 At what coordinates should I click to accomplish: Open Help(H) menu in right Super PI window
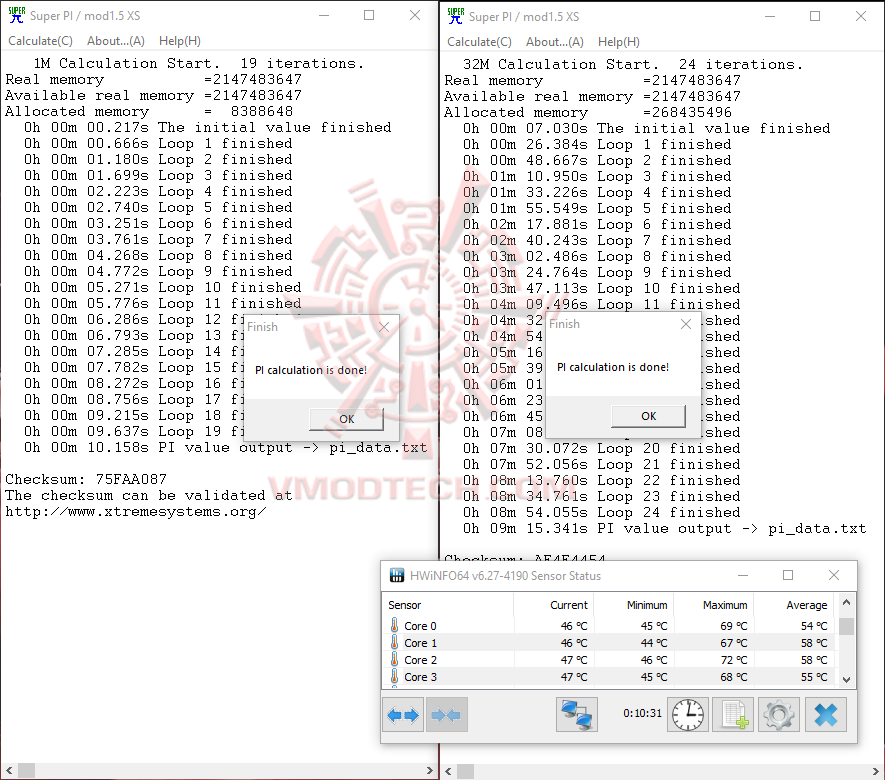tap(619, 42)
